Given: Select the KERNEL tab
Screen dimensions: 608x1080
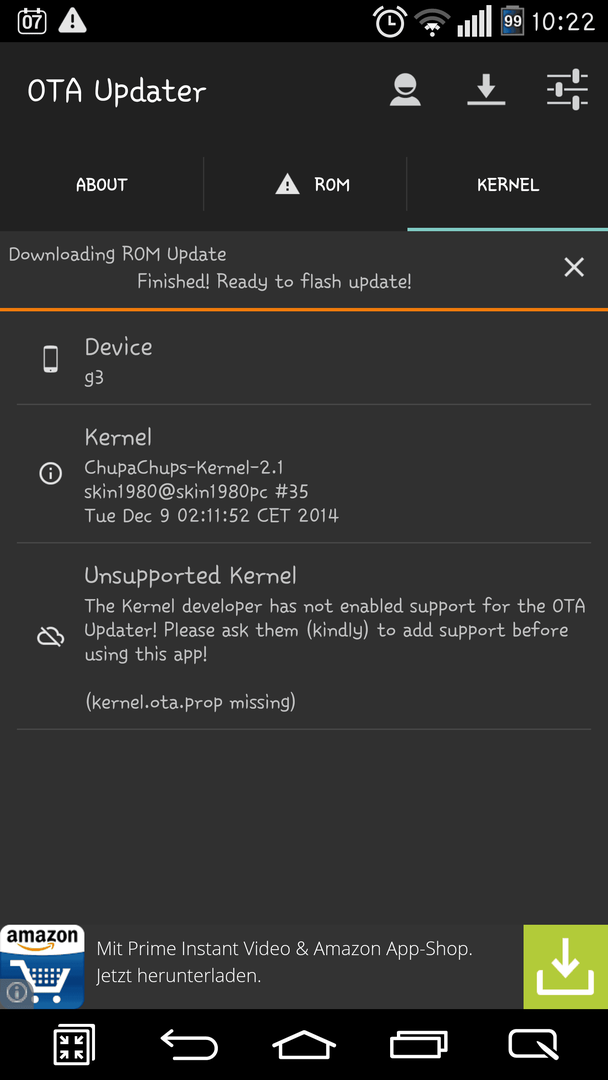Looking at the screenshot, I should click(x=507, y=185).
